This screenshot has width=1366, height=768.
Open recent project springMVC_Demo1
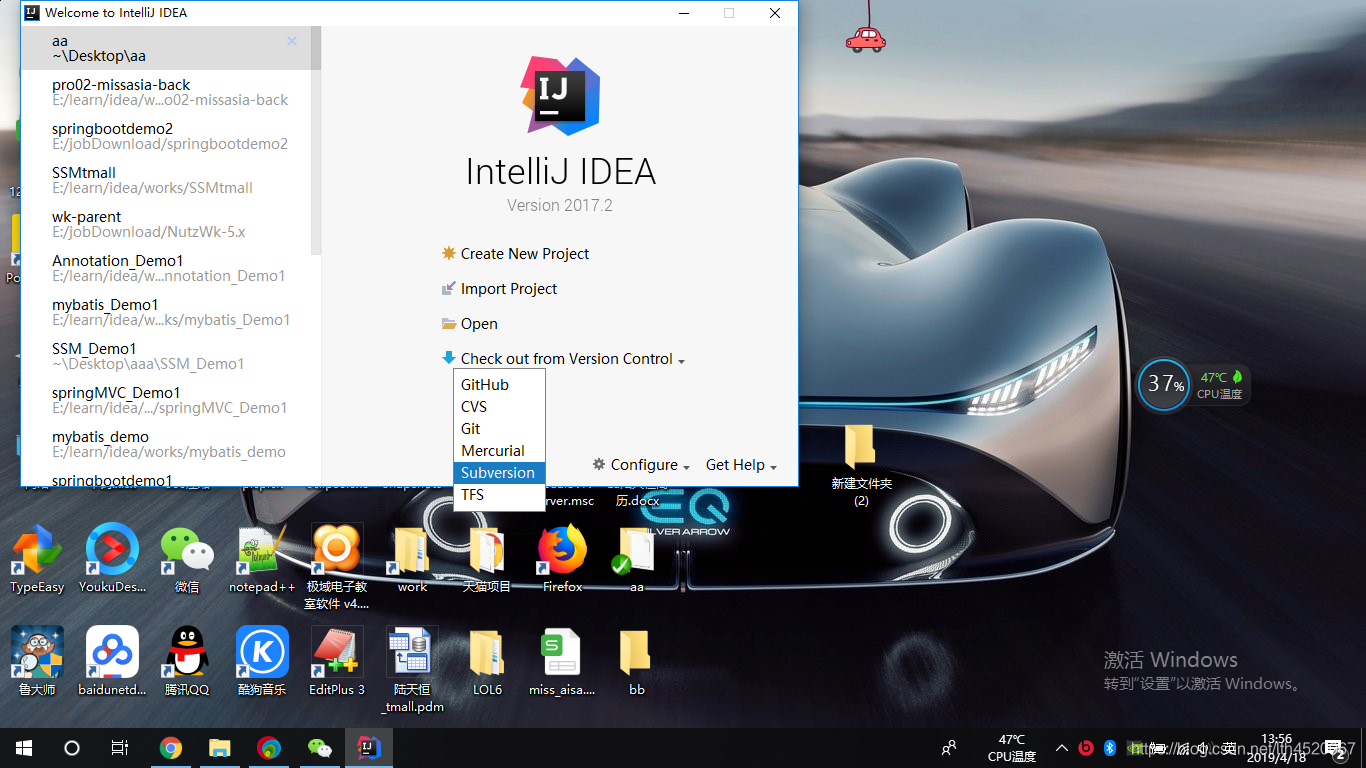pyautogui.click(x=166, y=400)
